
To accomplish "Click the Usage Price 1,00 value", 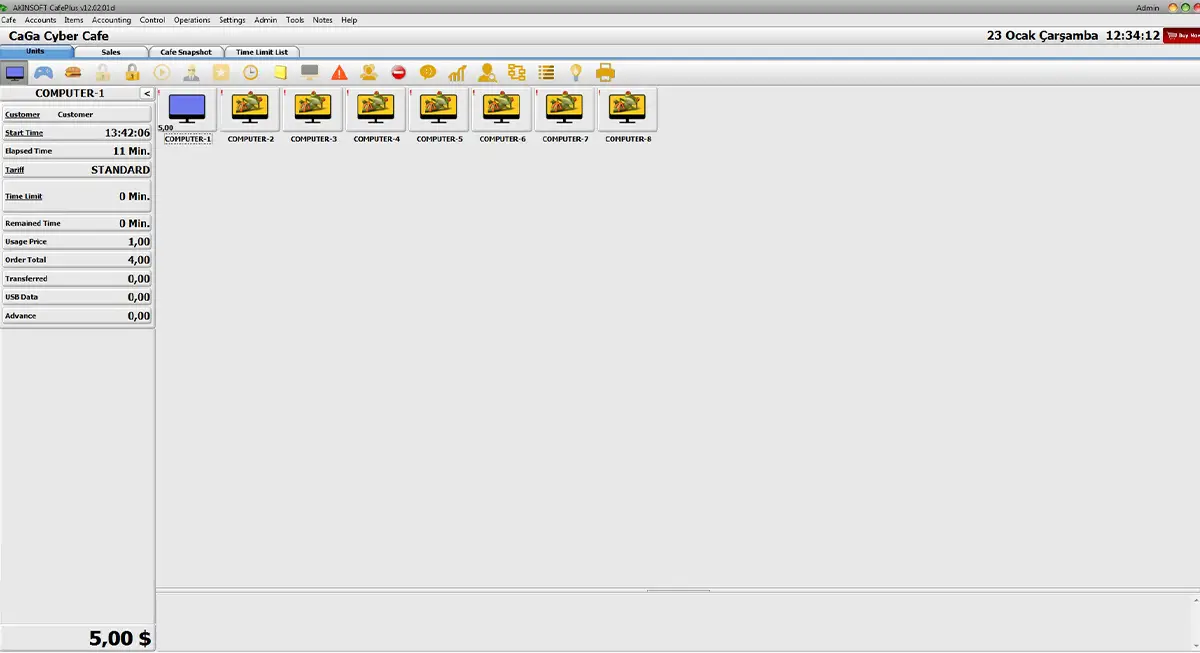I will tap(139, 242).
